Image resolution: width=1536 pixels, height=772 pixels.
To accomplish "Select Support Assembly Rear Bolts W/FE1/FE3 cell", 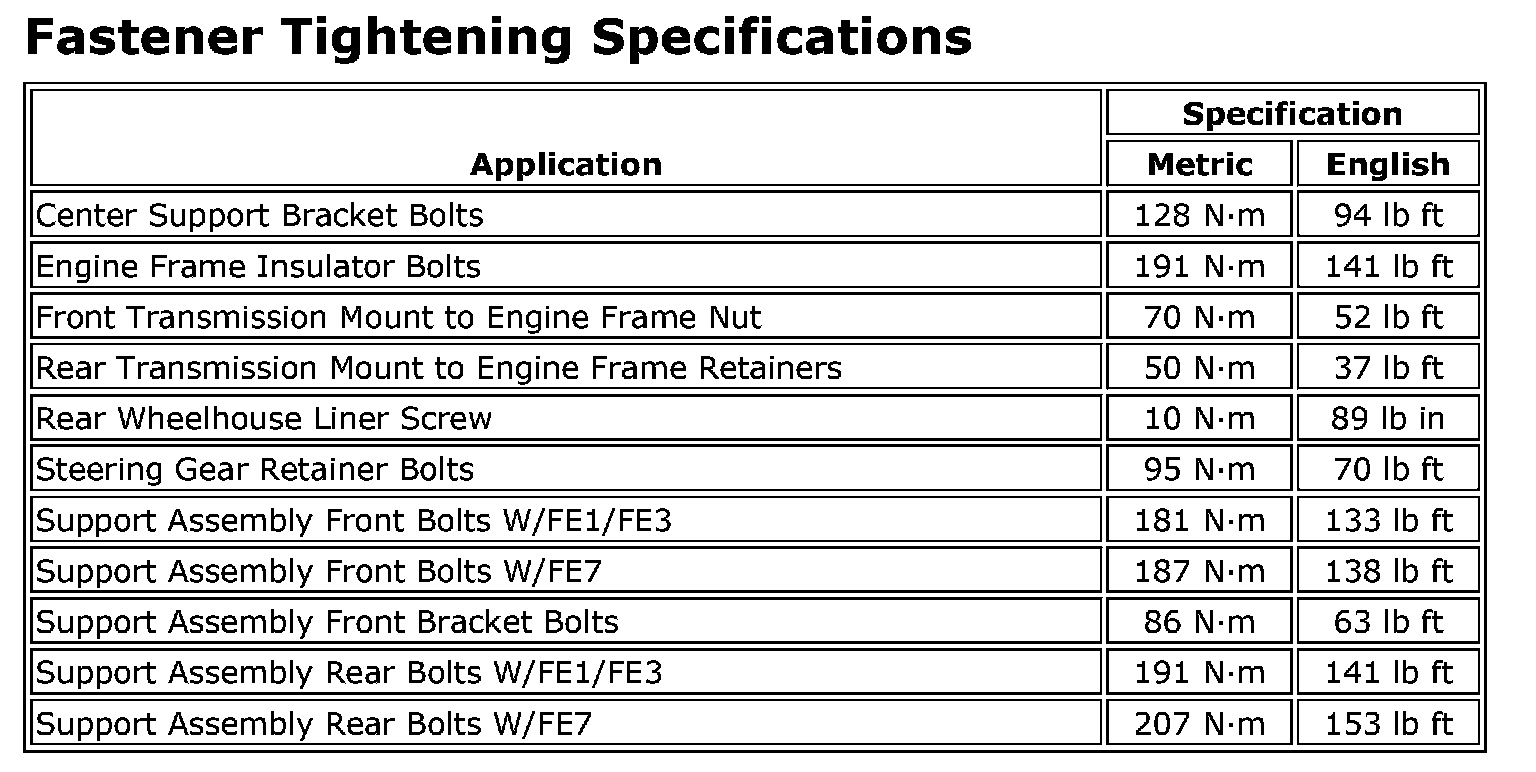I will (349, 672).
